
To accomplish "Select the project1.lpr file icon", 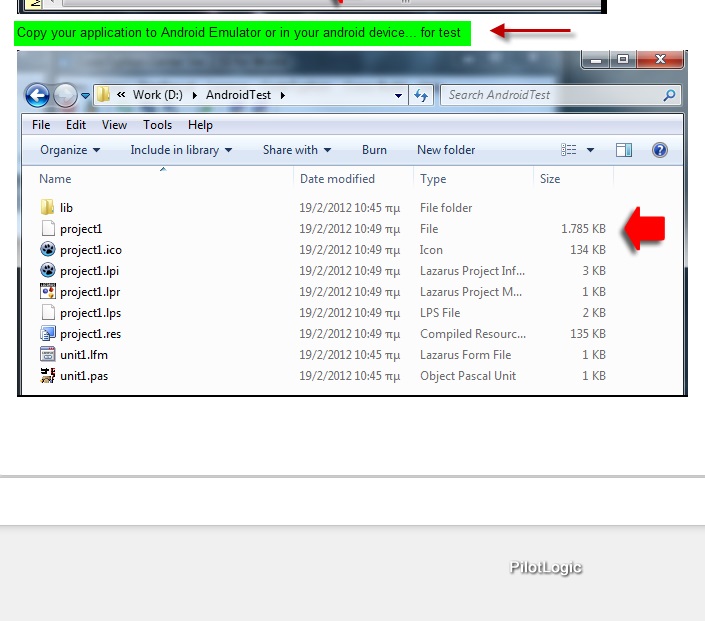I will tap(48, 291).
